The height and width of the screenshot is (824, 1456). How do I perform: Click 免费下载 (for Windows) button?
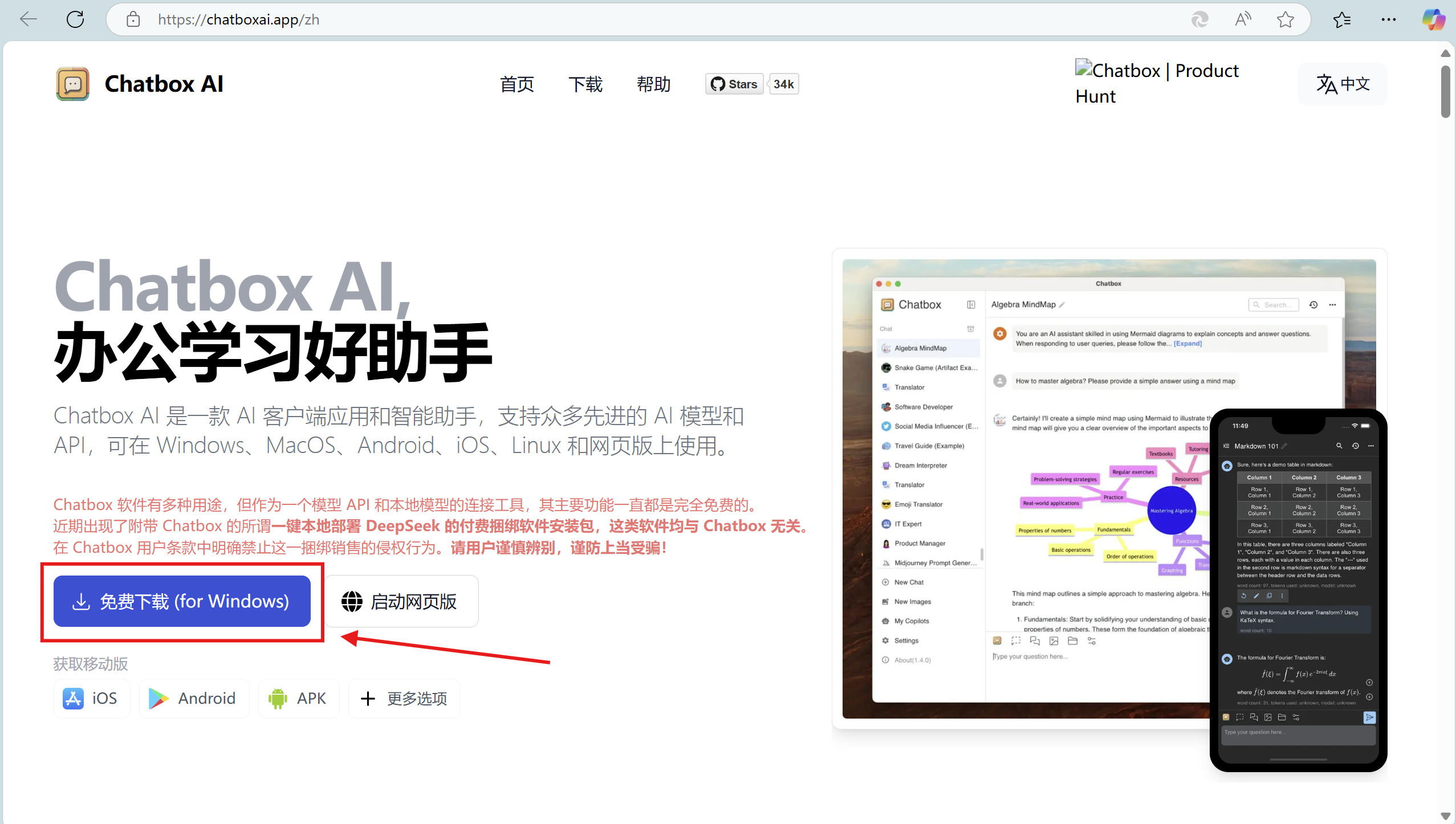click(x=182, y=601)
